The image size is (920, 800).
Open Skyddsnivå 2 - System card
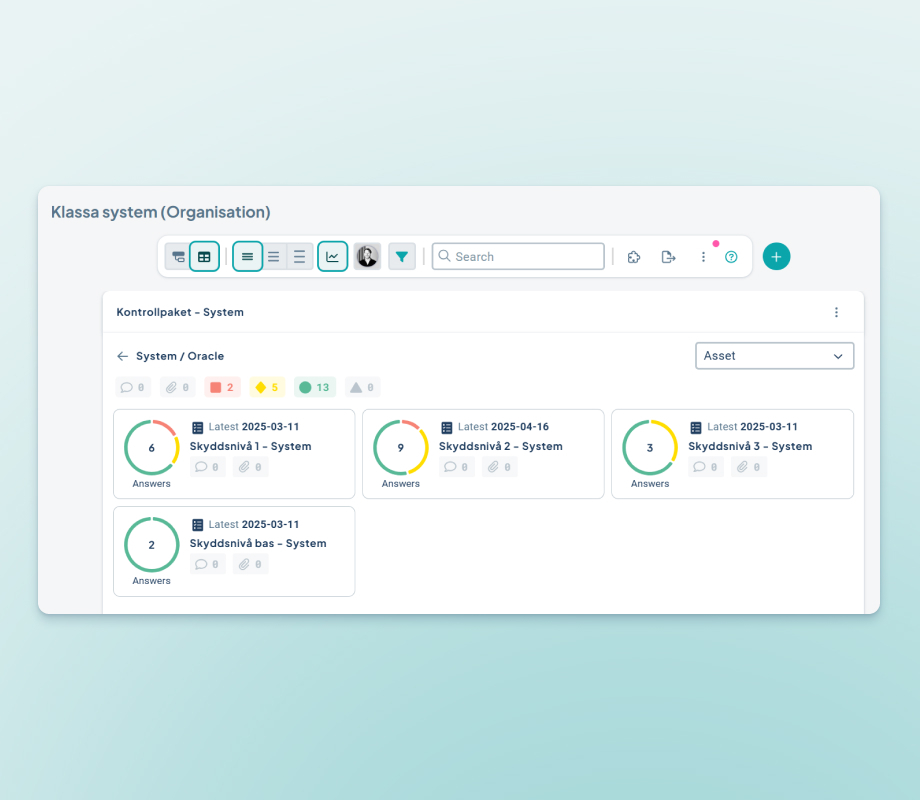coord(500,446)
